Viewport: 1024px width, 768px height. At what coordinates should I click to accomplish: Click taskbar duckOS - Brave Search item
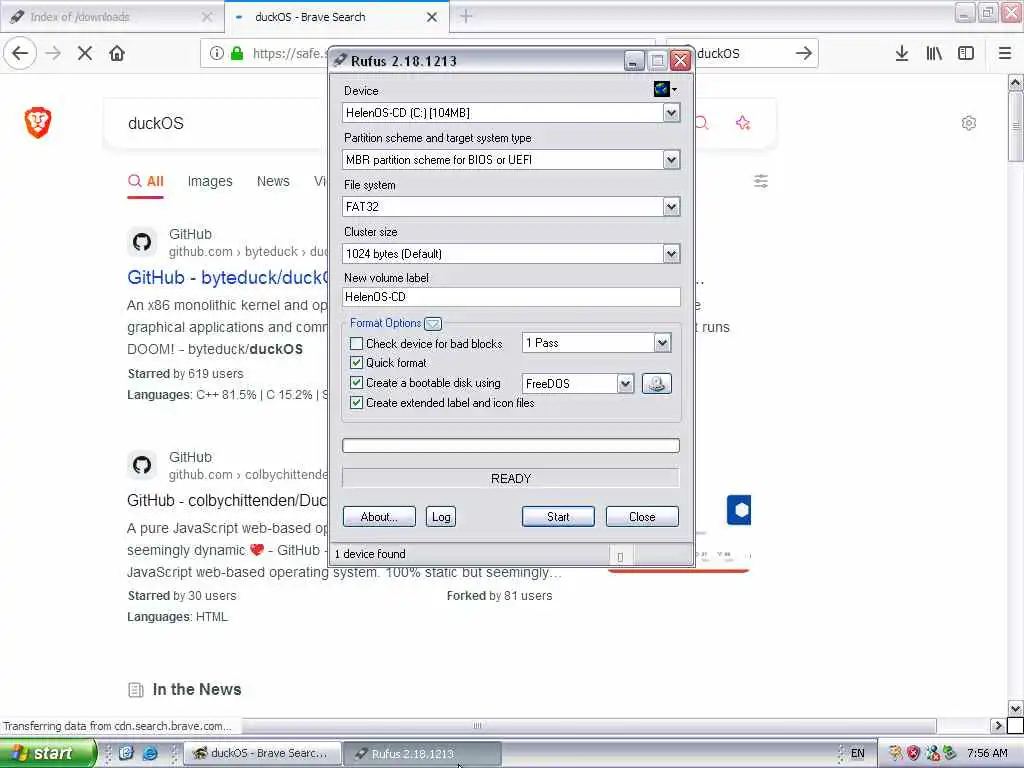coord(263,753)
